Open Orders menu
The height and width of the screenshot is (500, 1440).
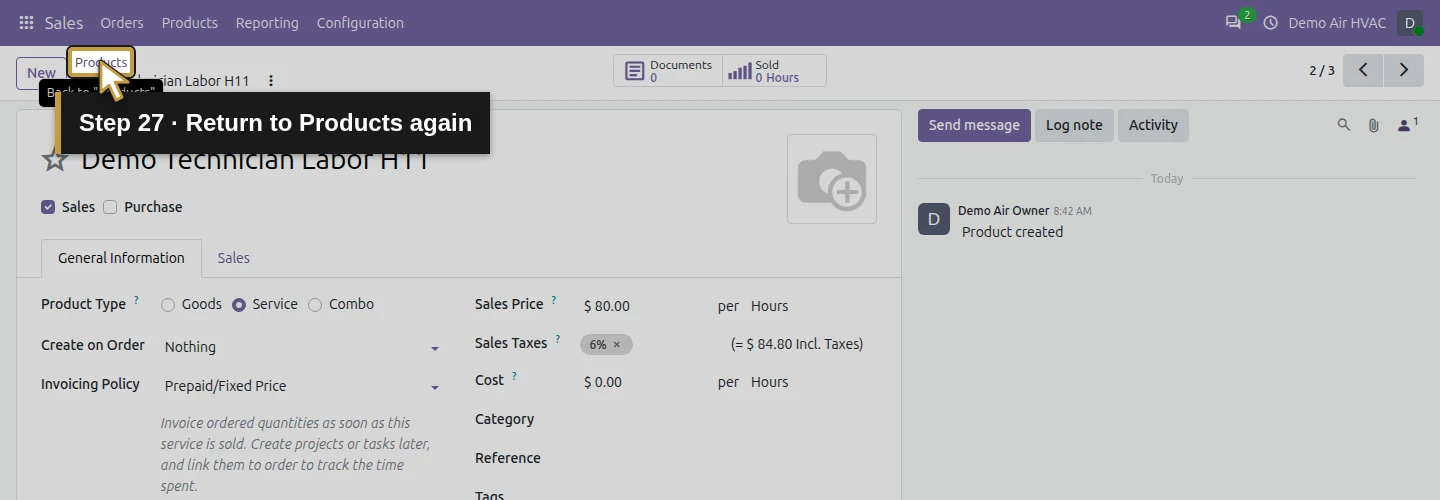(122, 23)
